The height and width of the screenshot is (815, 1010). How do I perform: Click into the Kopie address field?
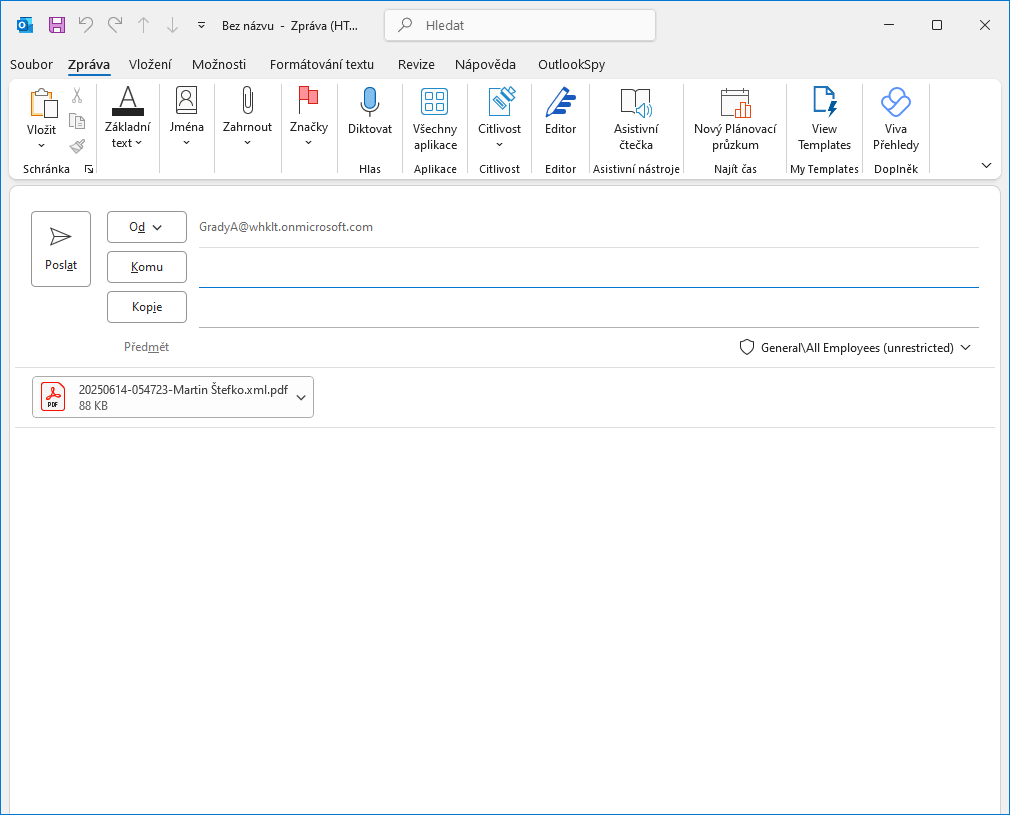589,308
